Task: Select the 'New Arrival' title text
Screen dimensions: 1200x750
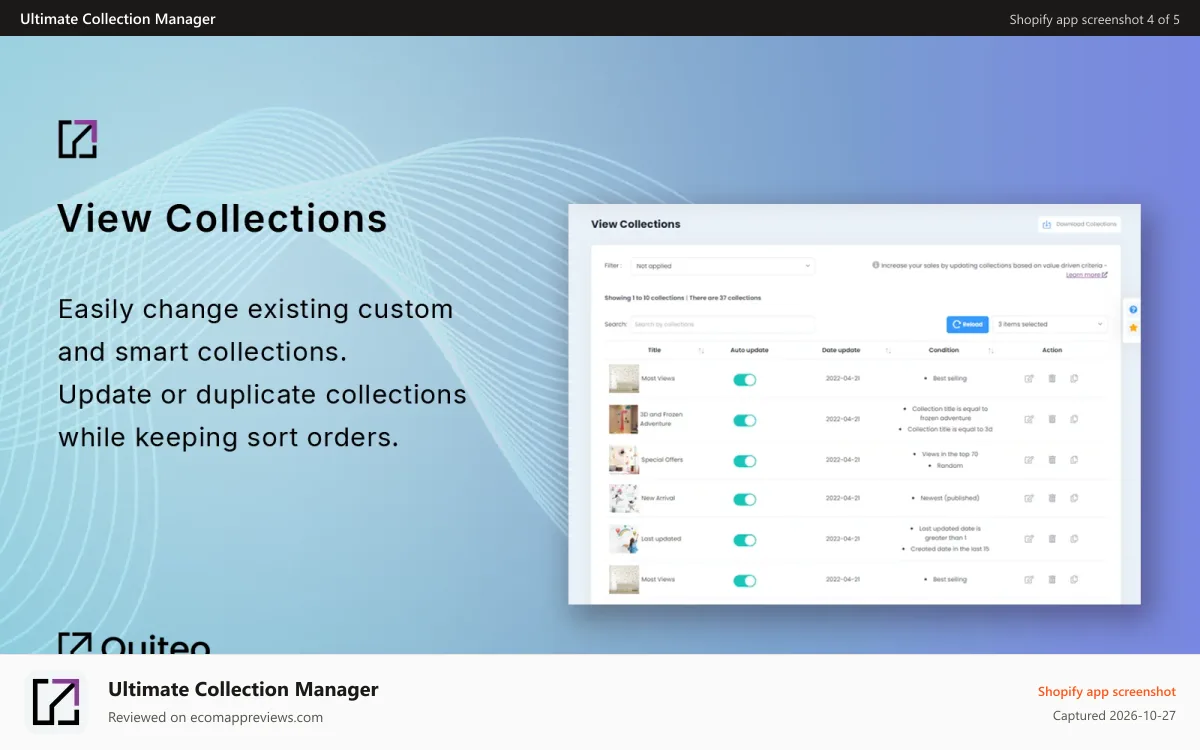Action: pyautogui.click(x=659, y=498)
